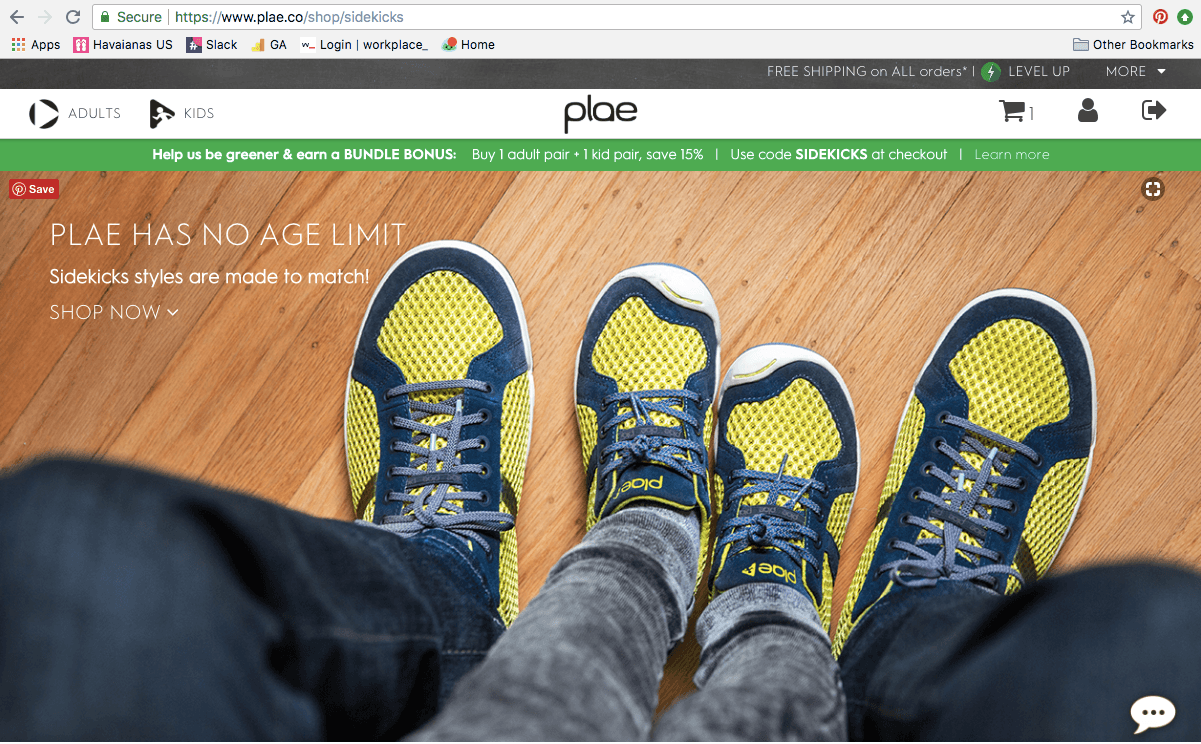
Task: Reload the page in browser
Action: point(73,17)
